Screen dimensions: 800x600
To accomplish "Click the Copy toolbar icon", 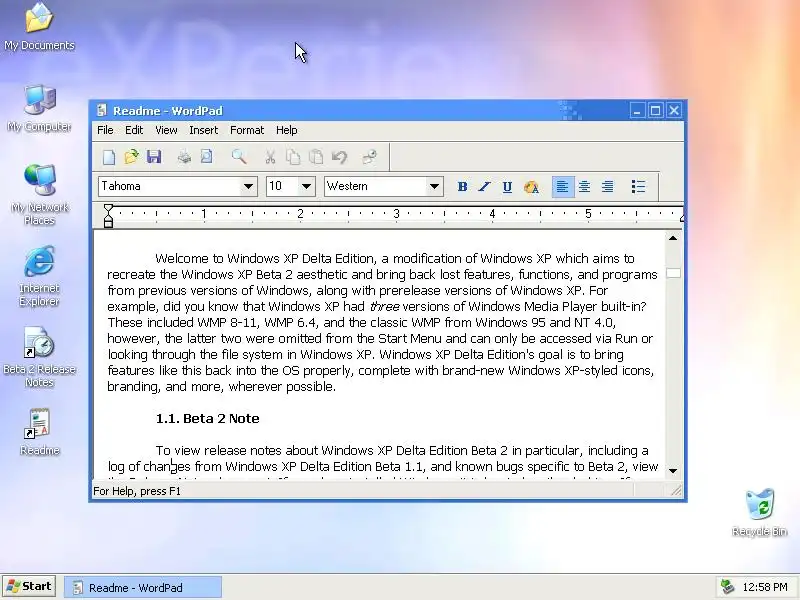I will click(293, 157).
